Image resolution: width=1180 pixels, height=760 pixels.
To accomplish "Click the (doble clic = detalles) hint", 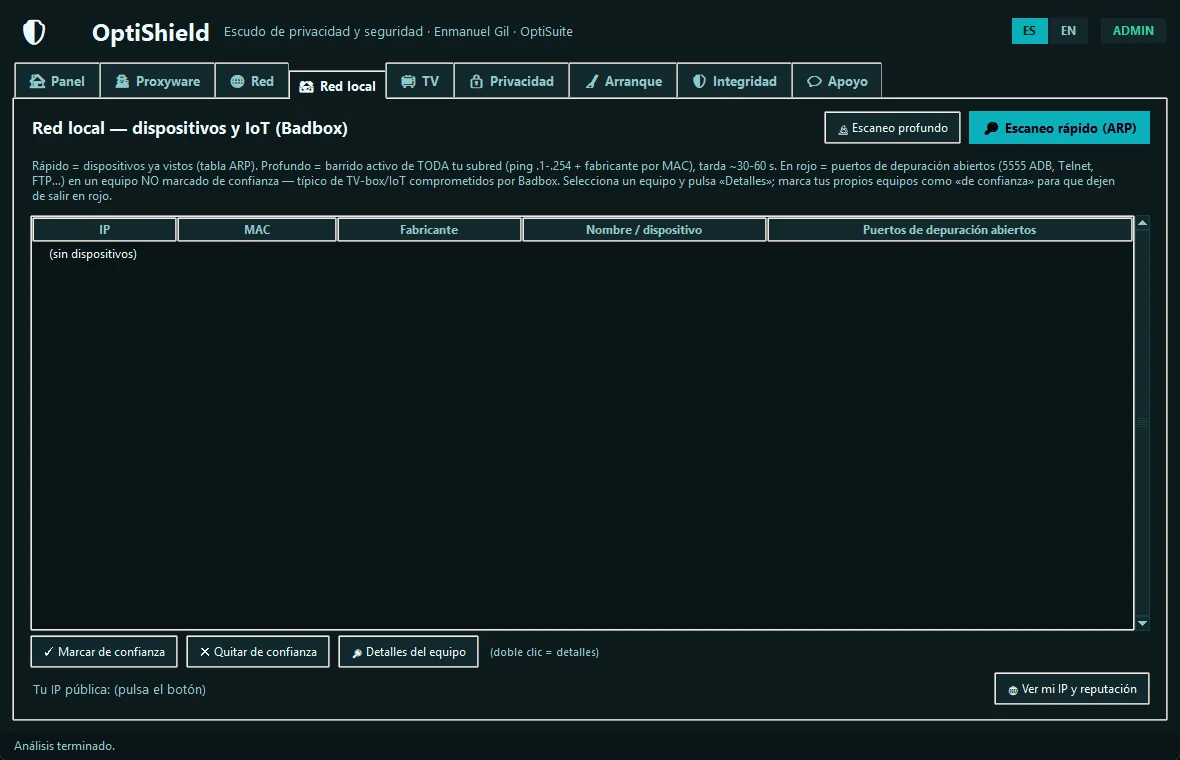I will pyautogui.click(x=544, y=652).
